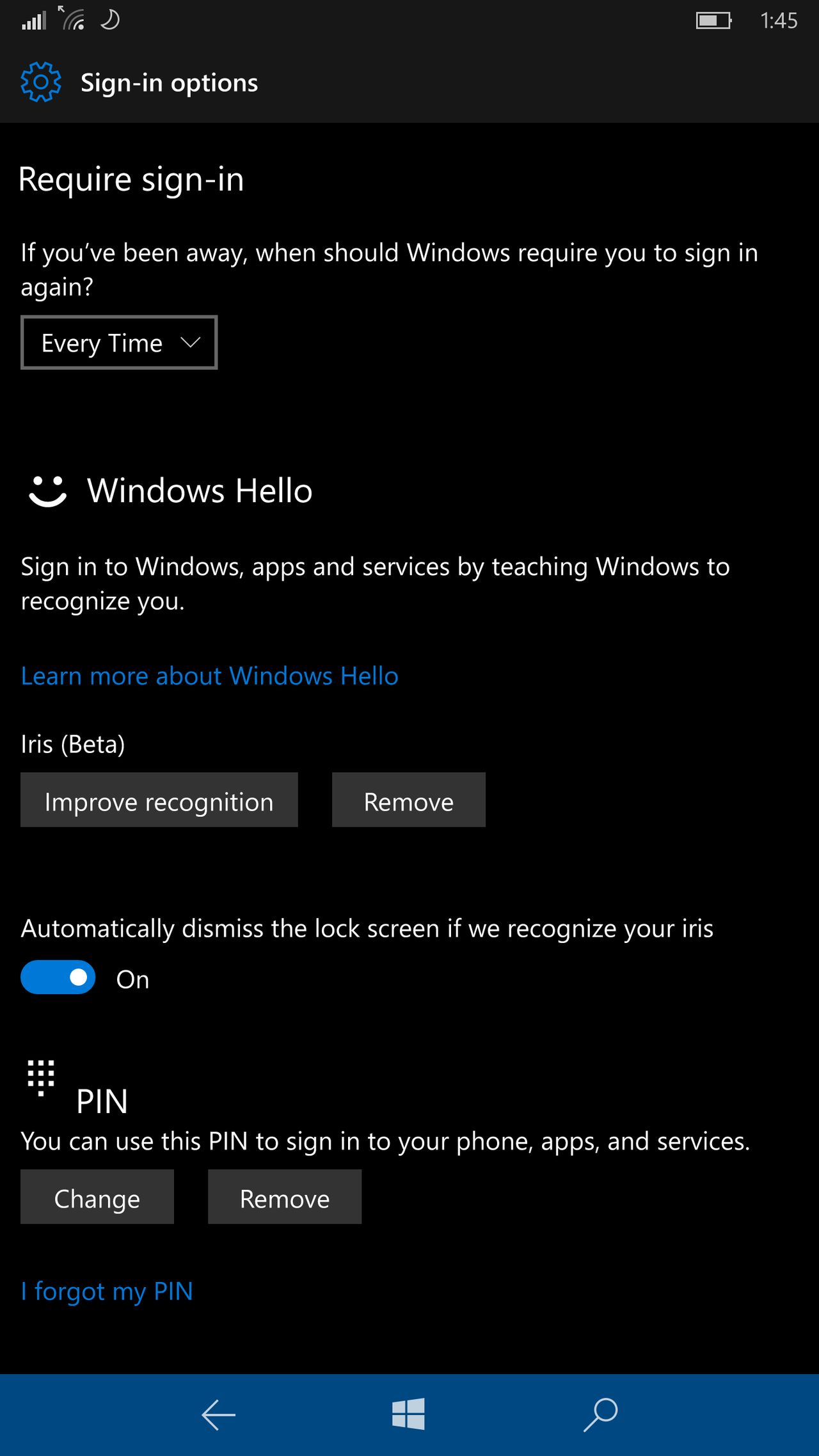Viewport: 819px width, 1456px height.
Task: Tap the On label beside toggle
Action: pos(132,979)
